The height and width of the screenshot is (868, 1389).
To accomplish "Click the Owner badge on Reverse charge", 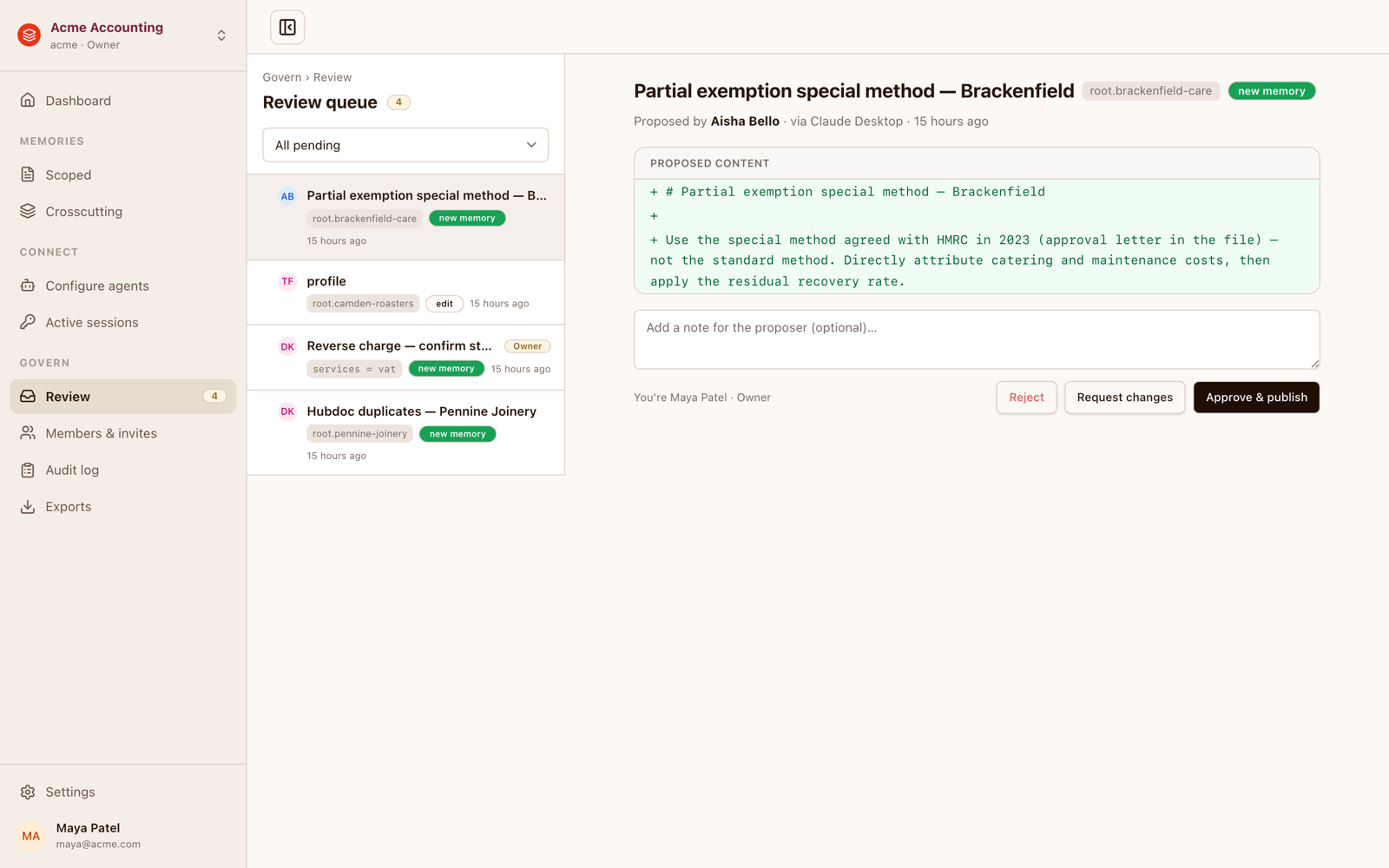I will (x=527, y=346).
